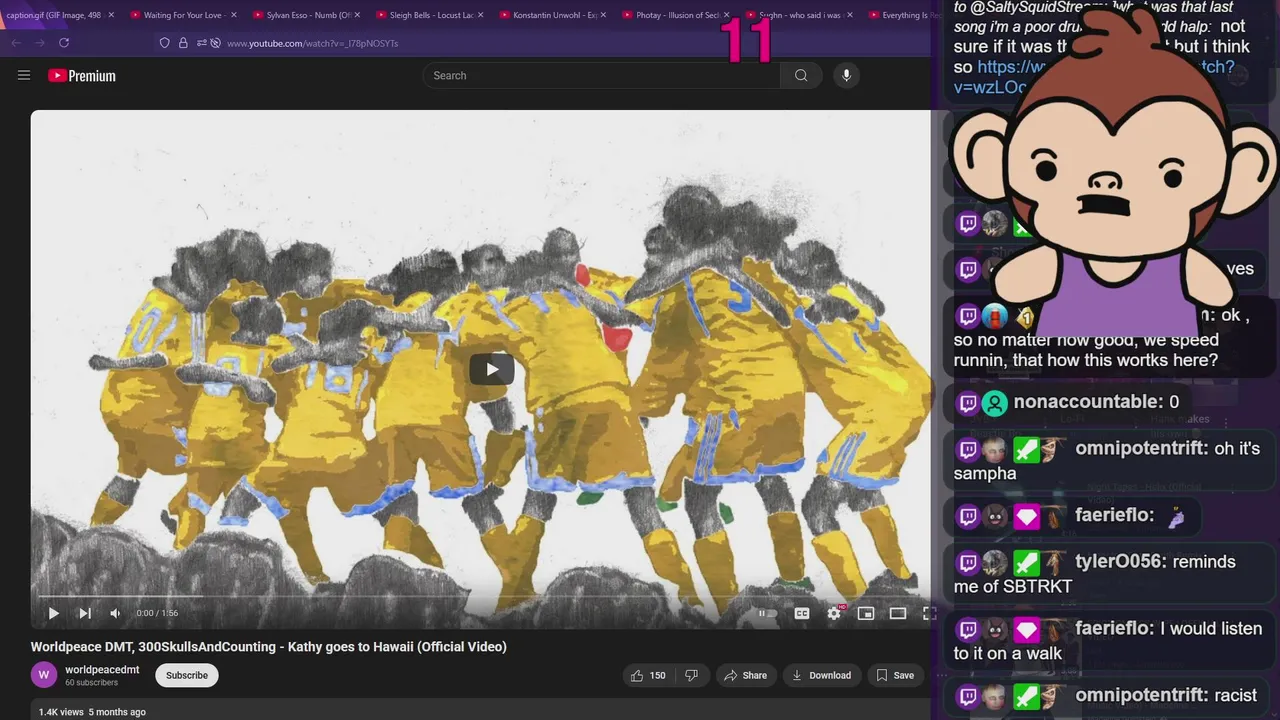Image resolution: width=1280 pixels, height=720 pixels.
Task: Open the worldpeacedmt channel avatar
Action: [x=44, y=675]
